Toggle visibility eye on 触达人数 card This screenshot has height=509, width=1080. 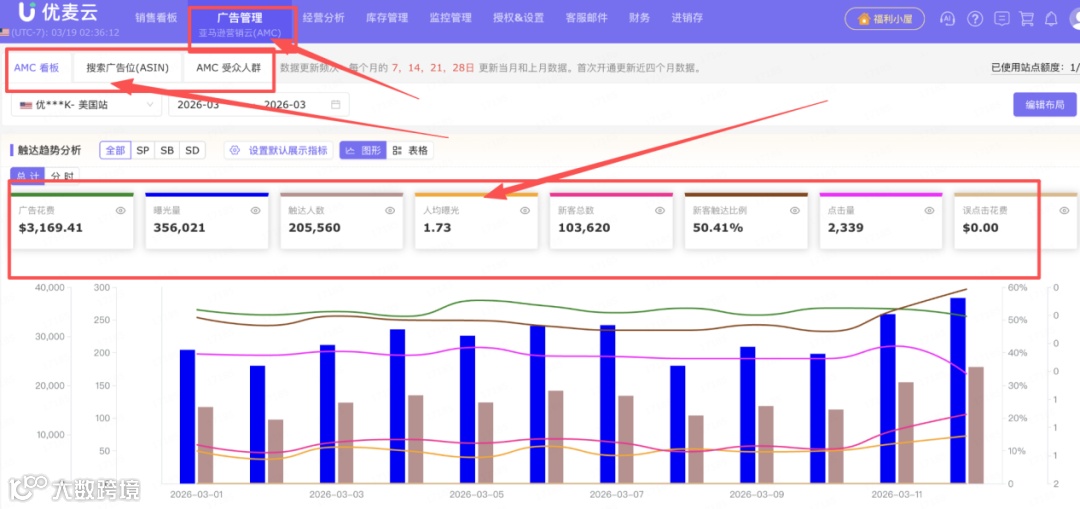point(390,211)
